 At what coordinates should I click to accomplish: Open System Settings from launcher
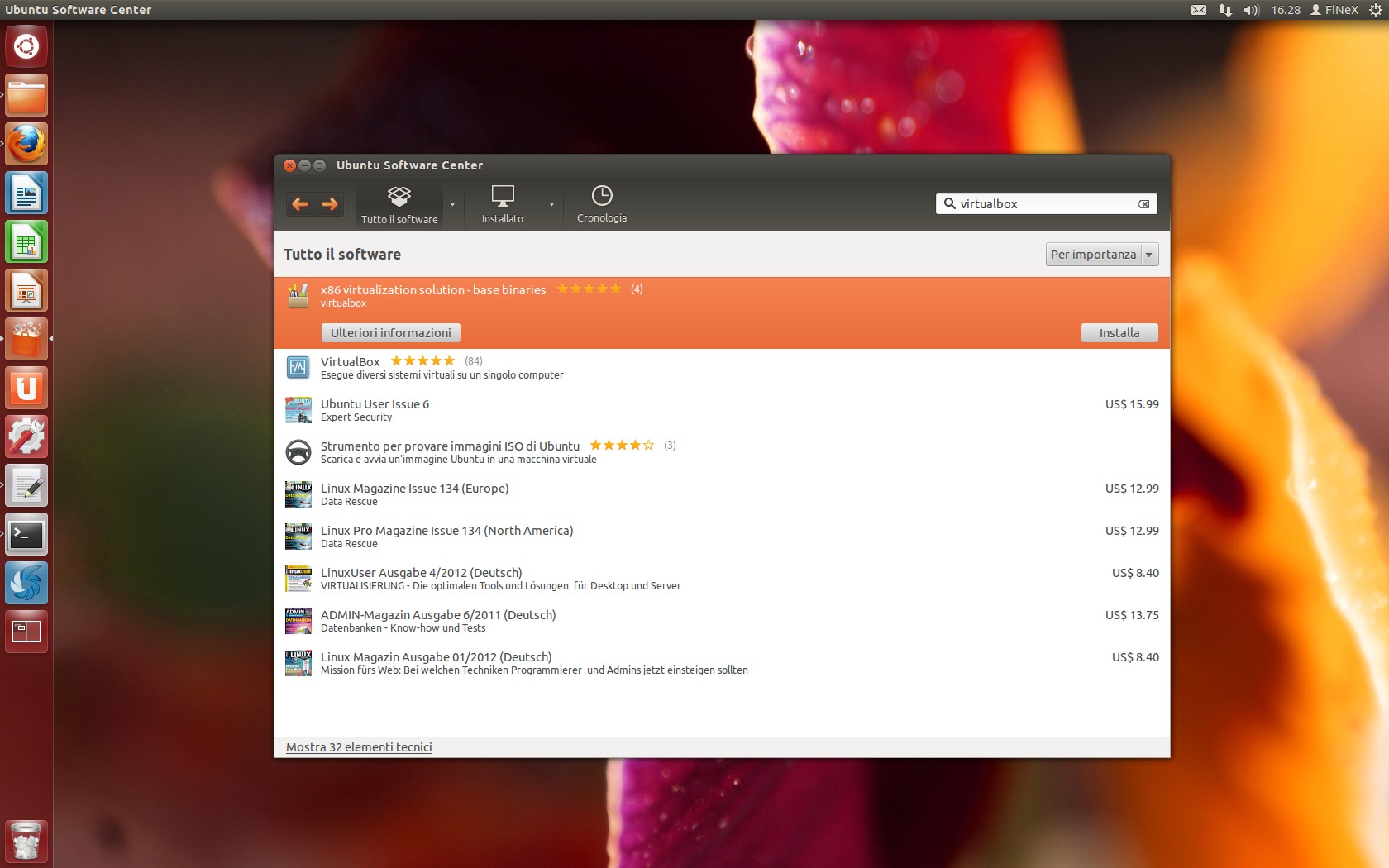[x=26, y=436]
